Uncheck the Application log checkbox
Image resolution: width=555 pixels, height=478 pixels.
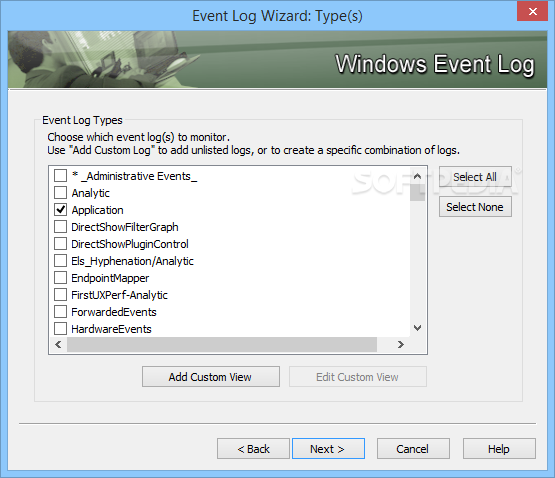tap(61, 209)
